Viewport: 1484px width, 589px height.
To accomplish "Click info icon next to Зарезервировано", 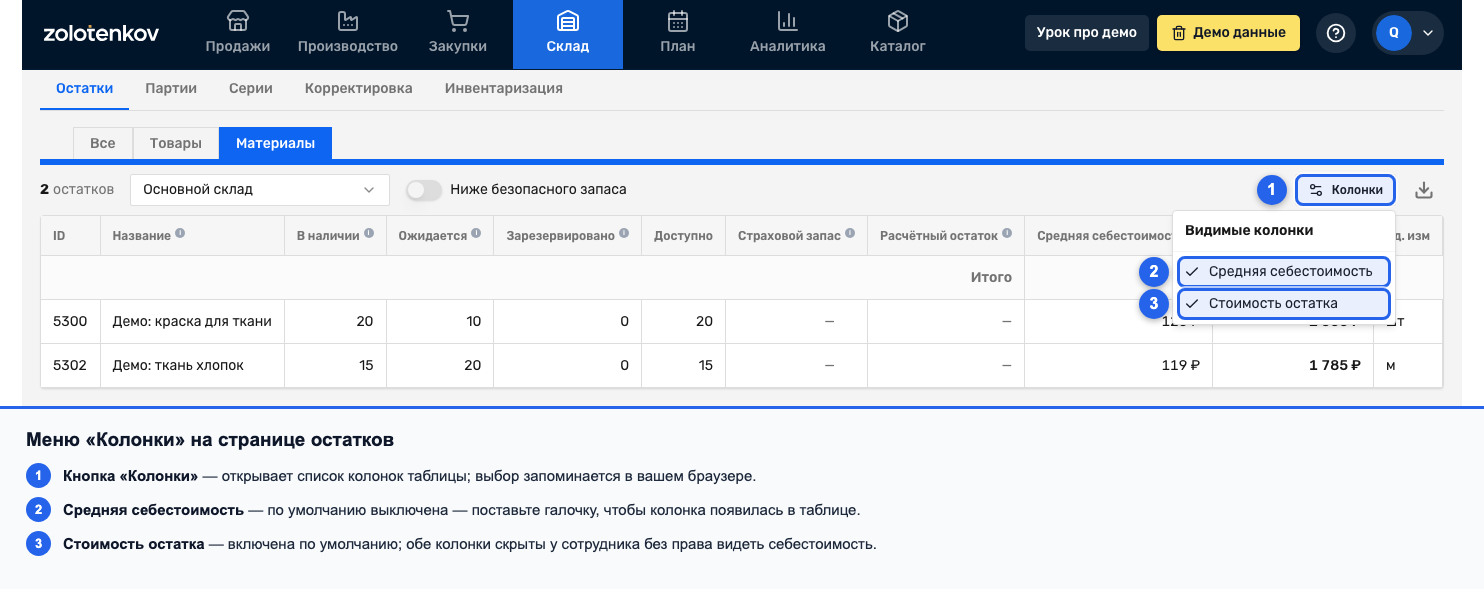I will (x=624, y=234).
